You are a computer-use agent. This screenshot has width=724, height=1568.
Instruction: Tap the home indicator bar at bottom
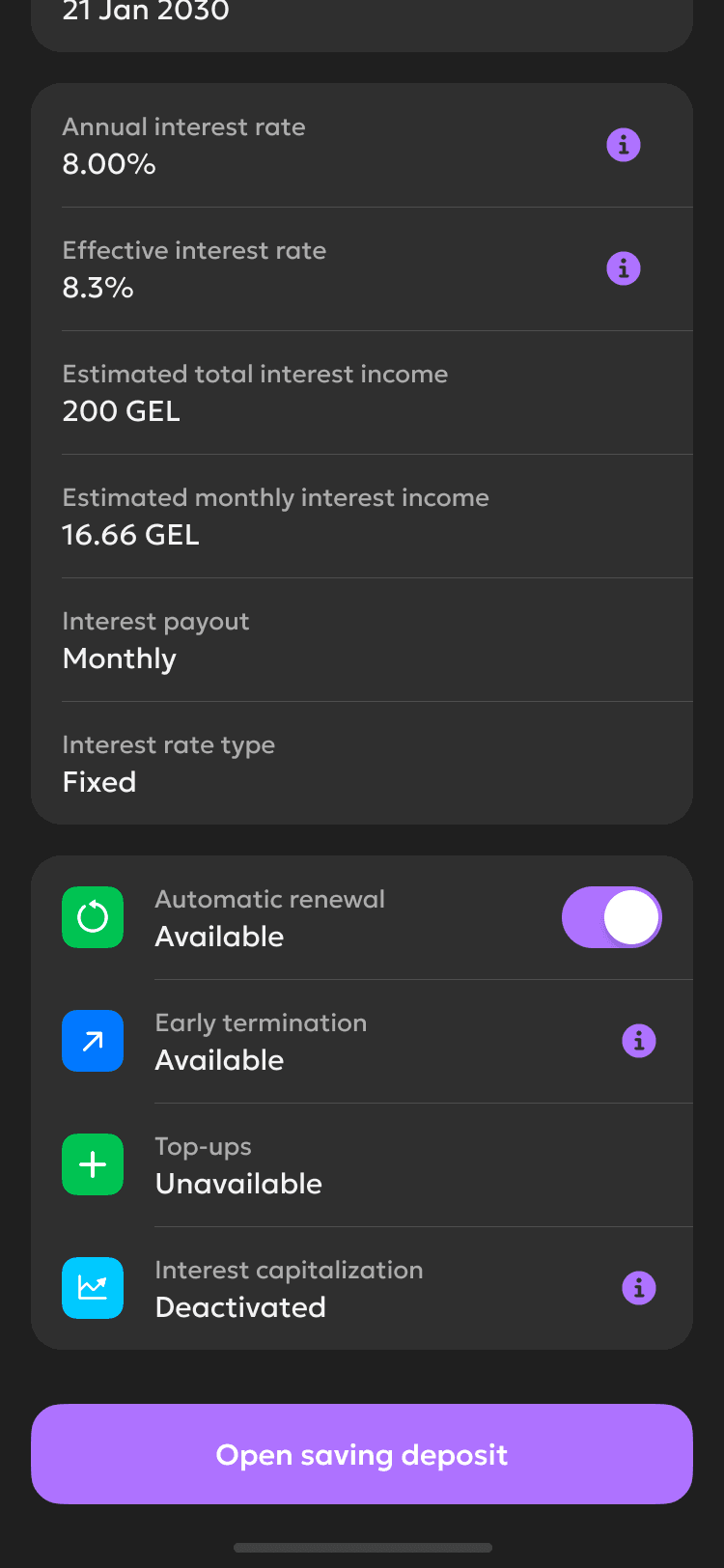362,1548
